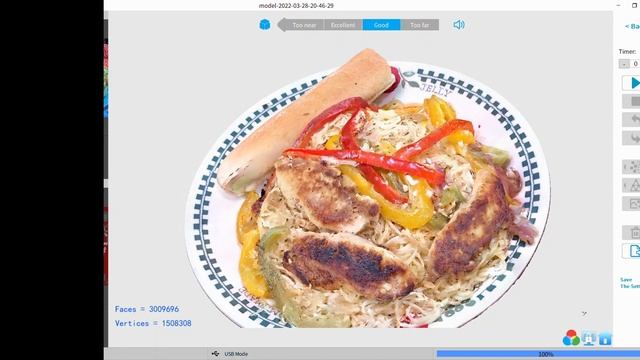The image size is (640, 360).
Task: Click the mesh triangle icon
Action: tap(632, 185)
